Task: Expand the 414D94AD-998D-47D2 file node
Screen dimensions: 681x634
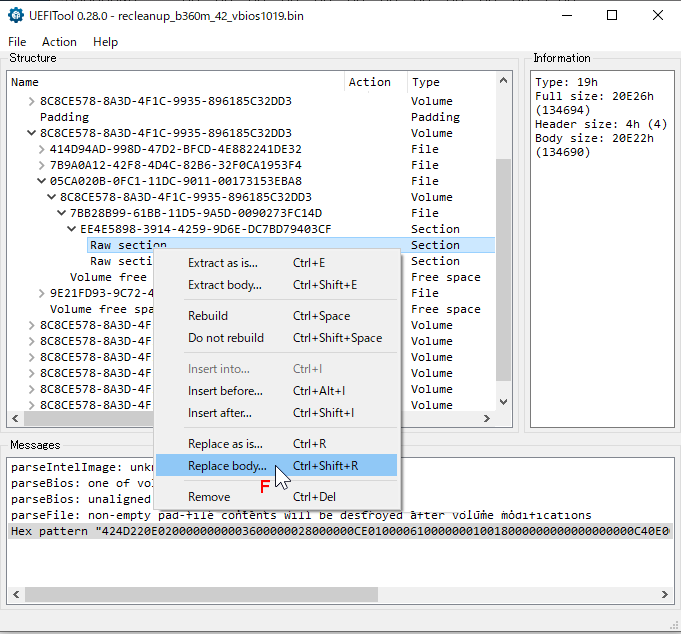Action: tap(42, 149)
